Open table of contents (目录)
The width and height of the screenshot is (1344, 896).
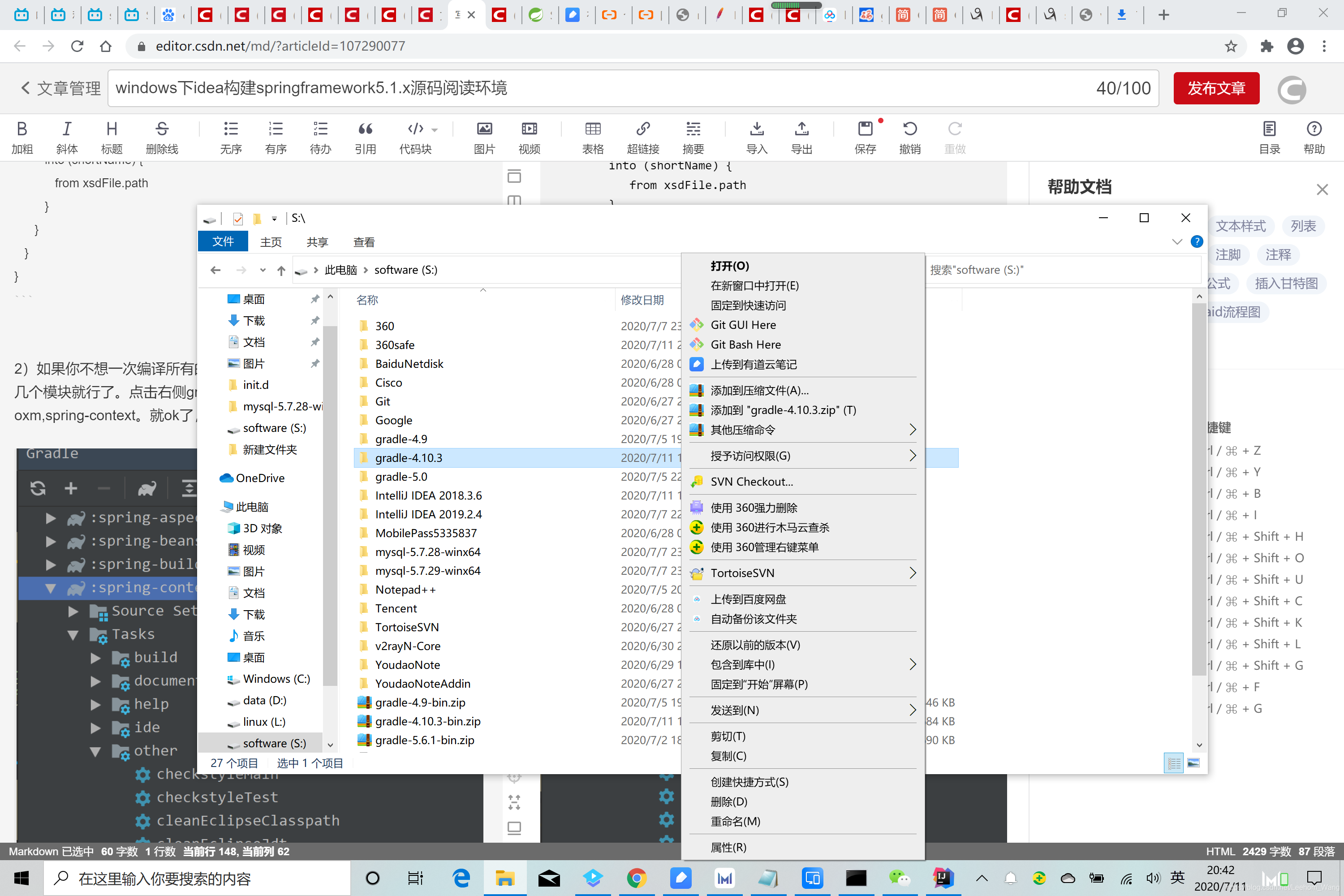click(1269, 137)
